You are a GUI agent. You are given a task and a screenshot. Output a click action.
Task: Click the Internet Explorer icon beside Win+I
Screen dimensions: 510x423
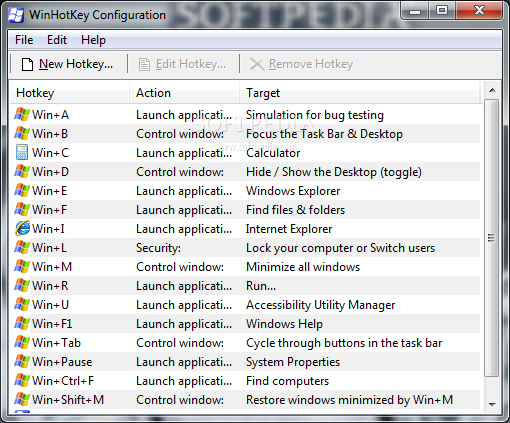22,229
